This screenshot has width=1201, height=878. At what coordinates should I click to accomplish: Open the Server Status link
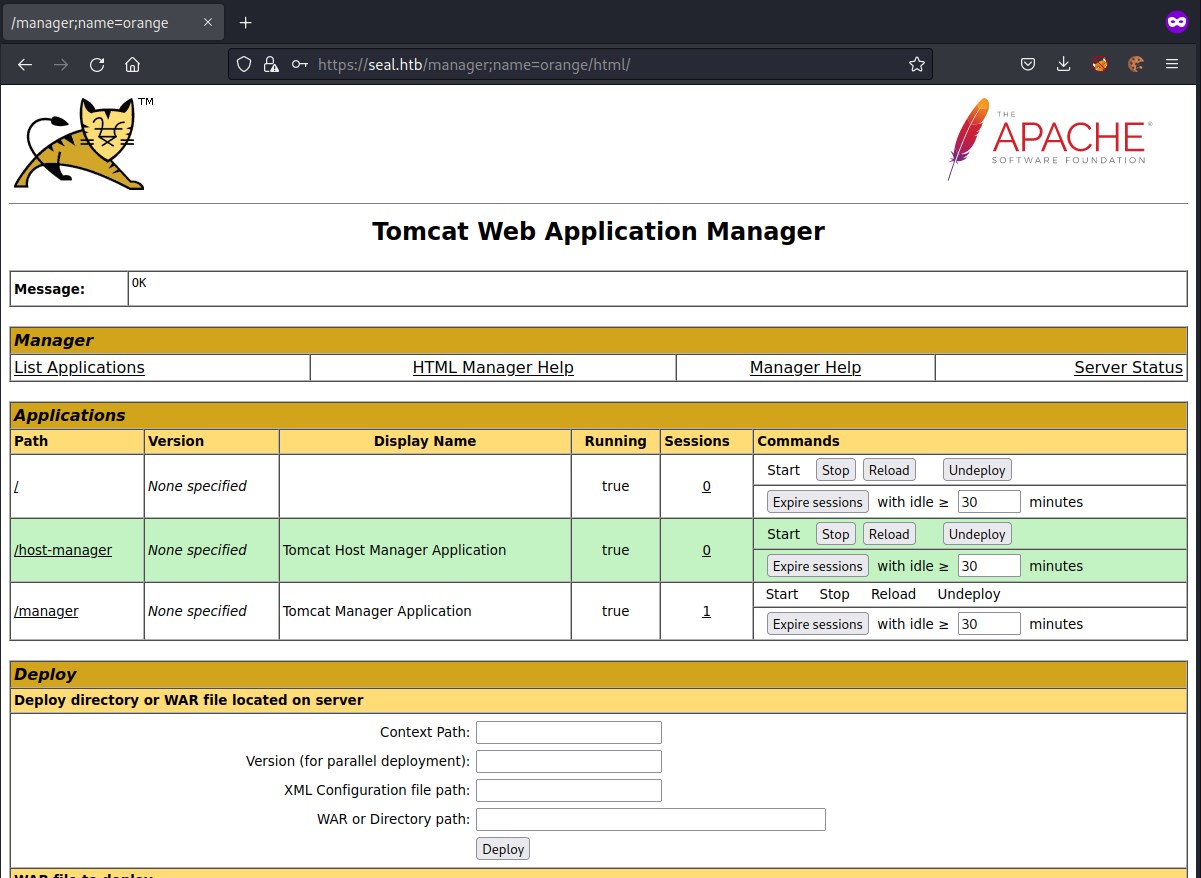[1128, 368]
